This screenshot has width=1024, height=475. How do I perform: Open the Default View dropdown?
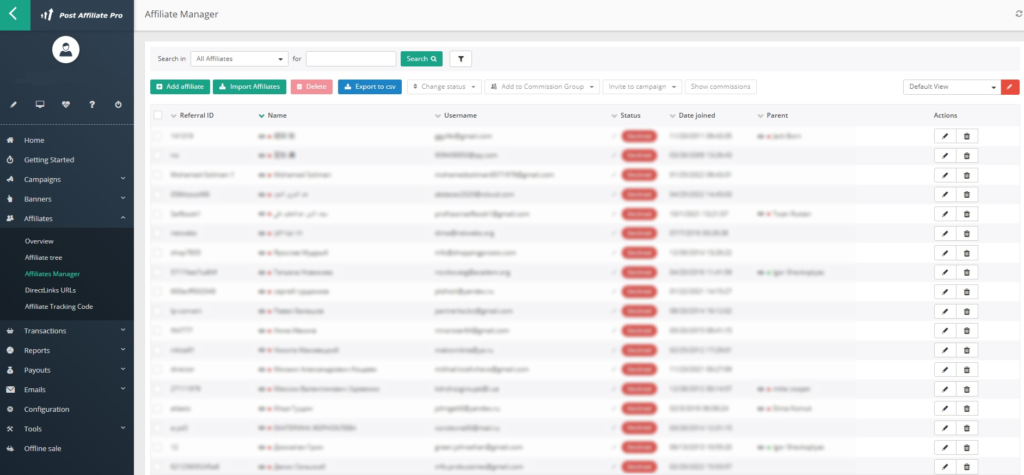(x=950, y=87)
